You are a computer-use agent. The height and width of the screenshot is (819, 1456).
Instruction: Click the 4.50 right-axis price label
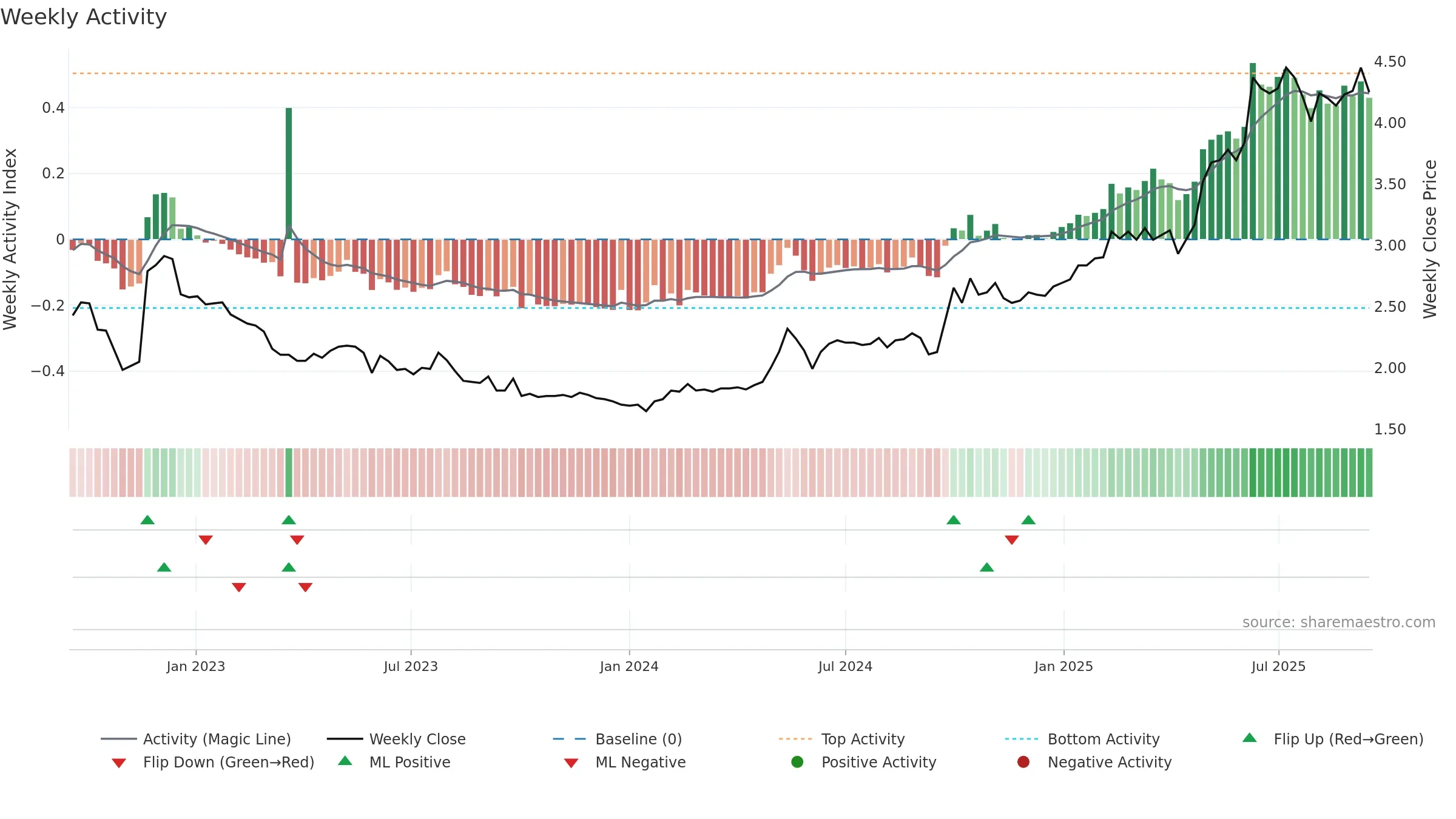(x=1390, y=62)
